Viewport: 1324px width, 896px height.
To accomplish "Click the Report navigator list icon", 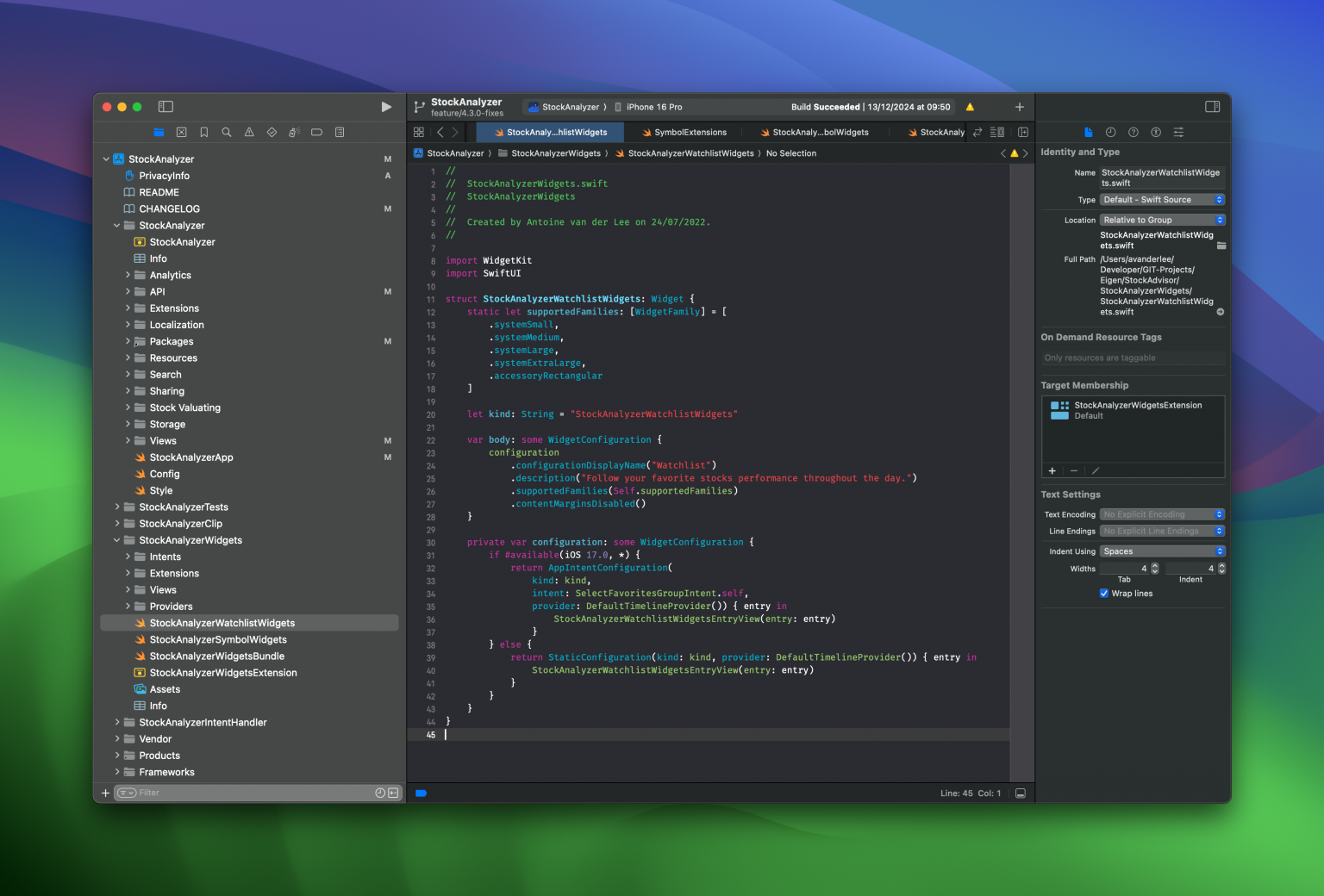I will pyautogui.click(x=339, y=132).
